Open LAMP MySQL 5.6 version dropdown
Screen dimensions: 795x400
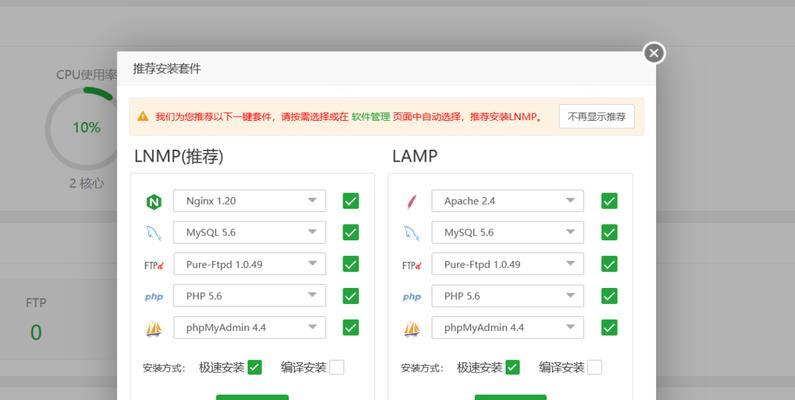point(508,232)
